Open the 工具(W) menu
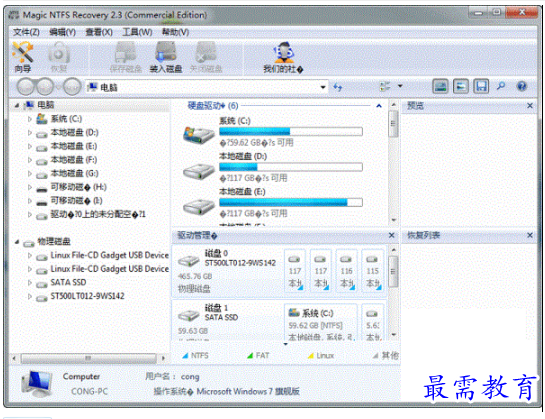 [x=137, y=32]
